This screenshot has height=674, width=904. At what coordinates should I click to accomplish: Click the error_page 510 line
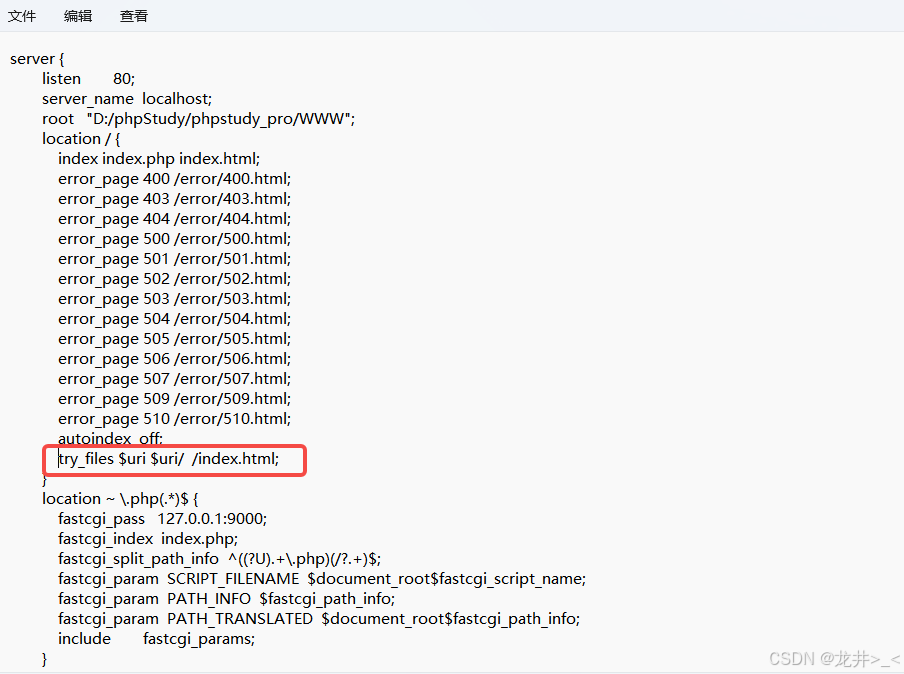(174, 419)
